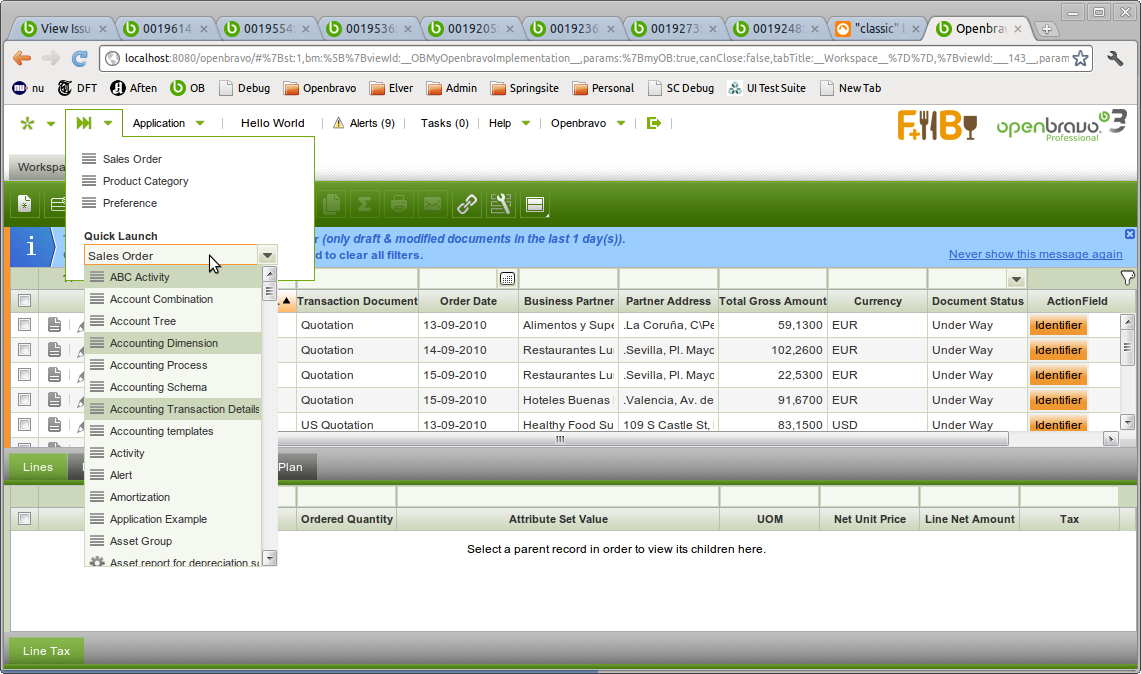Screen dimensions: 1141x674
Task: Expand the Application menu dropdown
Action: point(200,123)
